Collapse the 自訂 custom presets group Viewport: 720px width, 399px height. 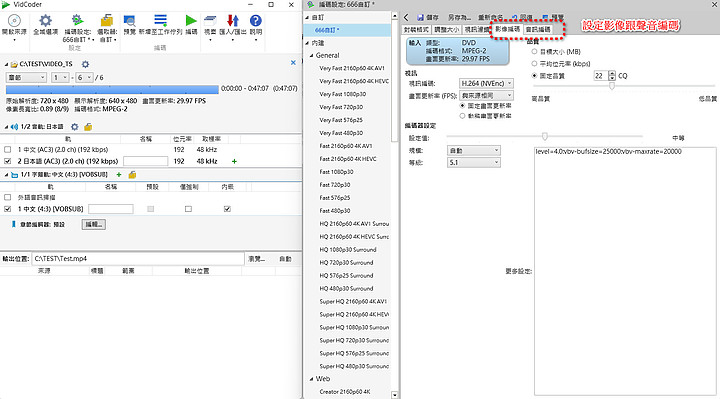point(307,17)
